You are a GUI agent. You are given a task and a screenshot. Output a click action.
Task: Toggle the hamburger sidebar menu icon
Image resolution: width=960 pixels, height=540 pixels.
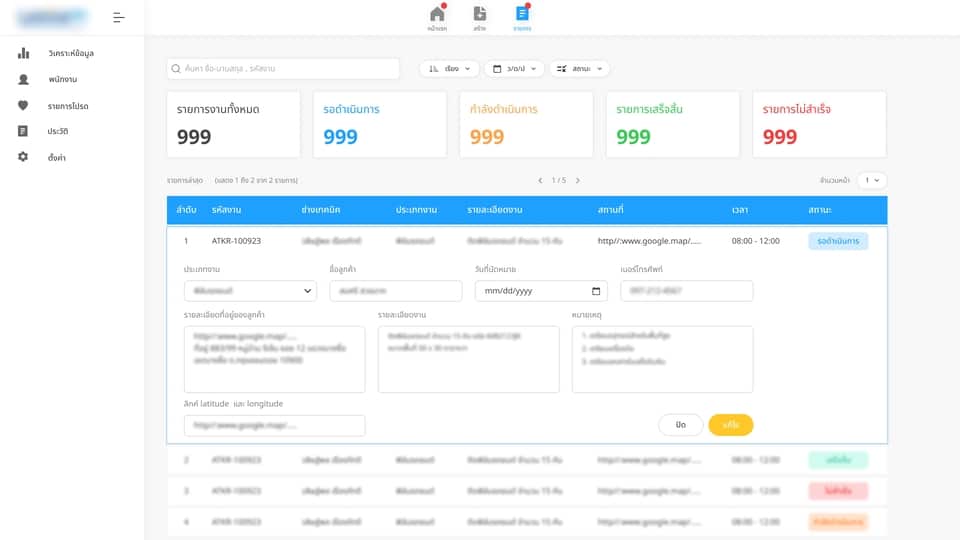(119, 18)
